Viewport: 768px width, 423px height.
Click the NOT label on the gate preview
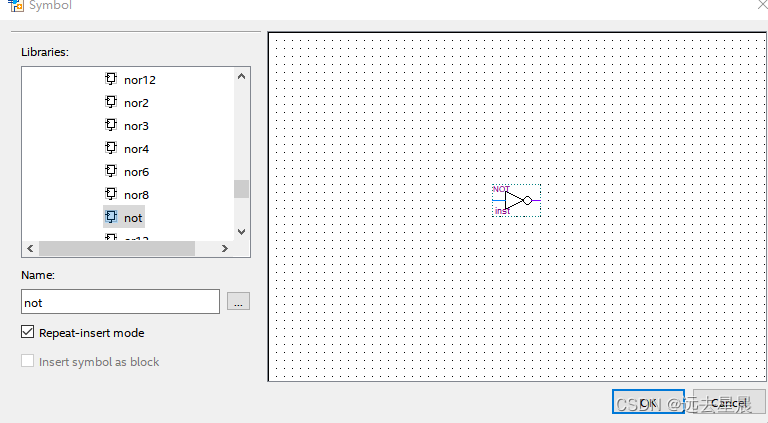pyautogui.click(x=501, y=189)
